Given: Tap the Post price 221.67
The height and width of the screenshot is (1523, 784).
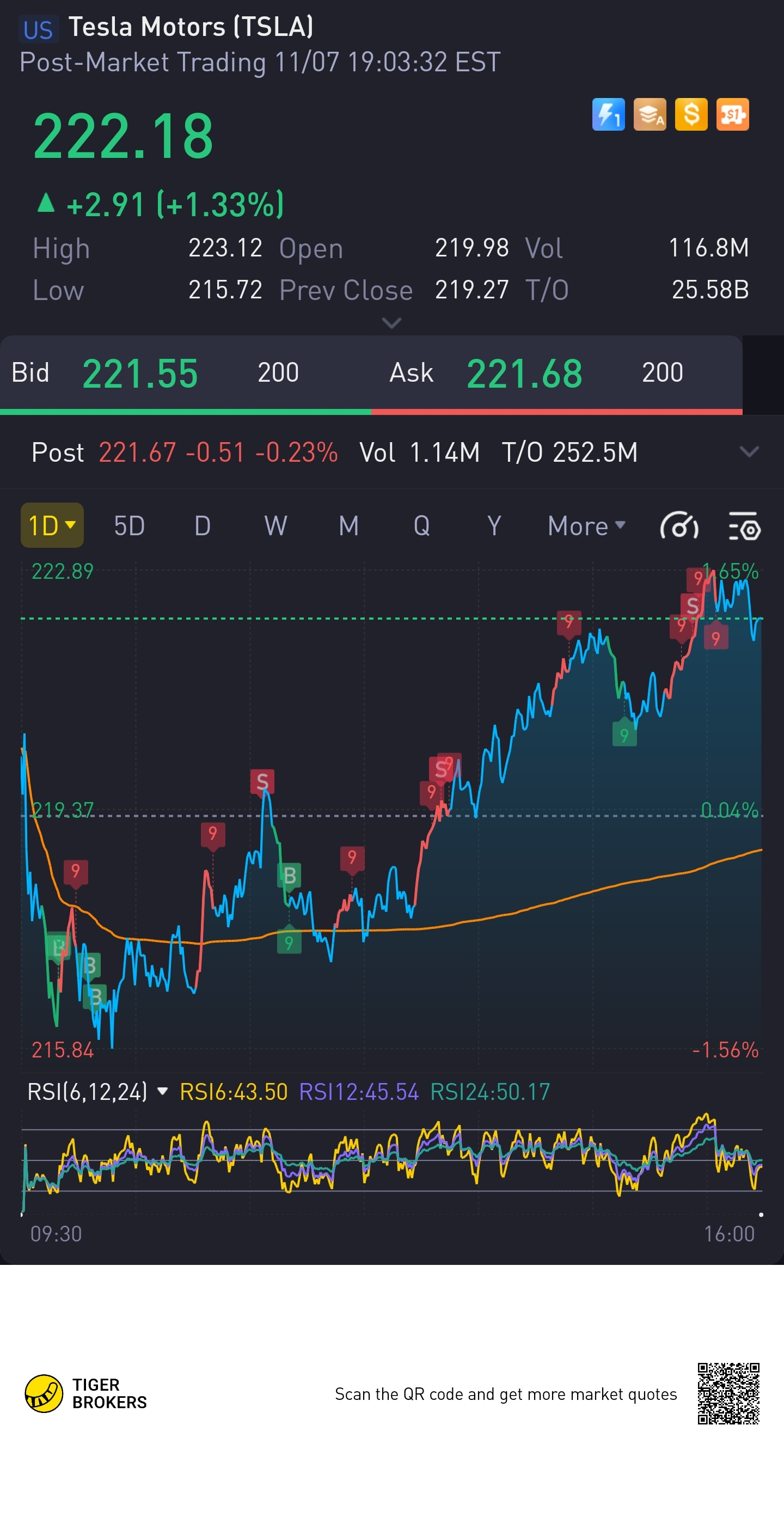Looking at the screenshot, I should point(137,452).
